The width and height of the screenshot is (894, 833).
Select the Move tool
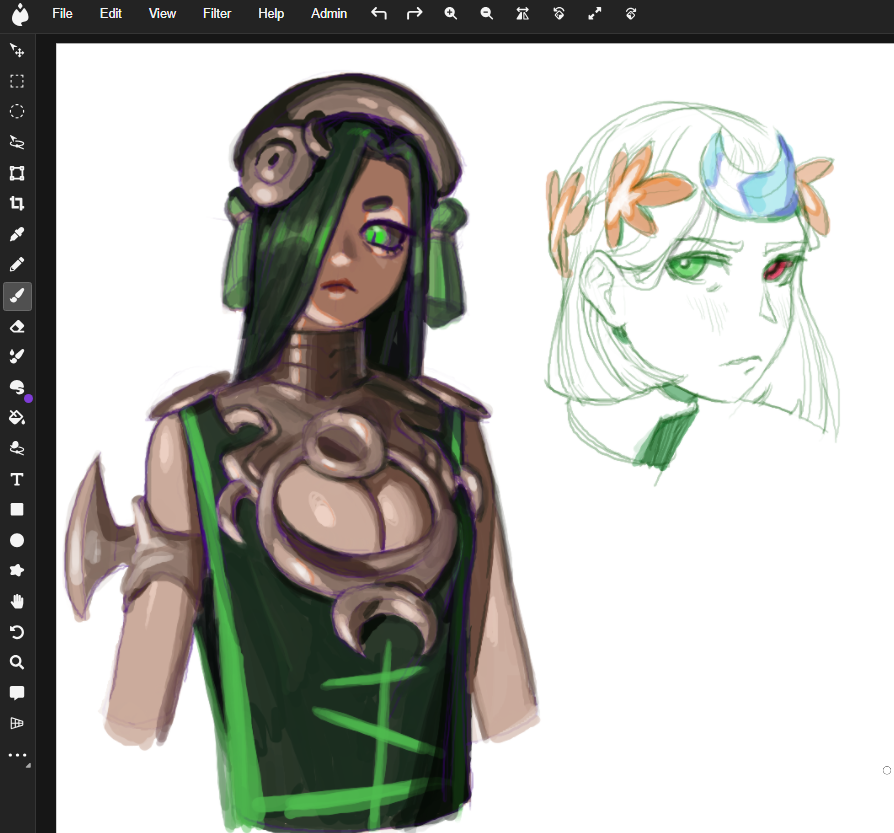tap(17, 51)
